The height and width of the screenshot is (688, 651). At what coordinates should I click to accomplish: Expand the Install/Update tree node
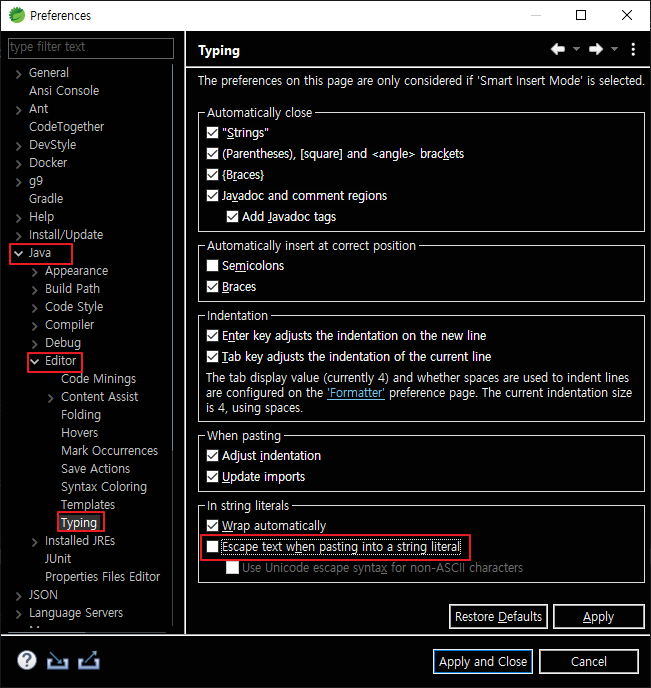click(x=18, y=236)
